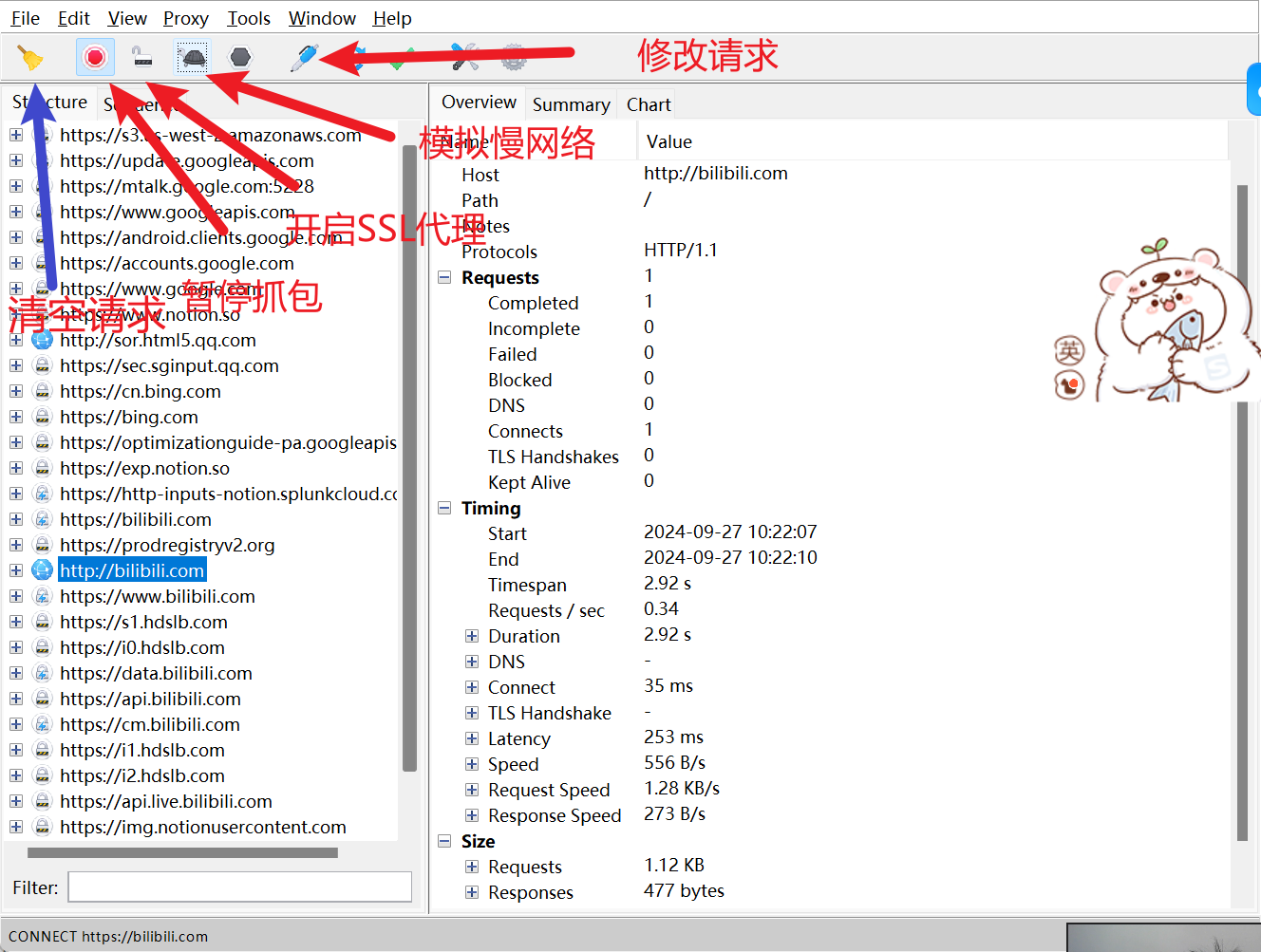Click the globe icon beside http://sor.html5.qq.com
1261x952 pixels.
point(42,340)
